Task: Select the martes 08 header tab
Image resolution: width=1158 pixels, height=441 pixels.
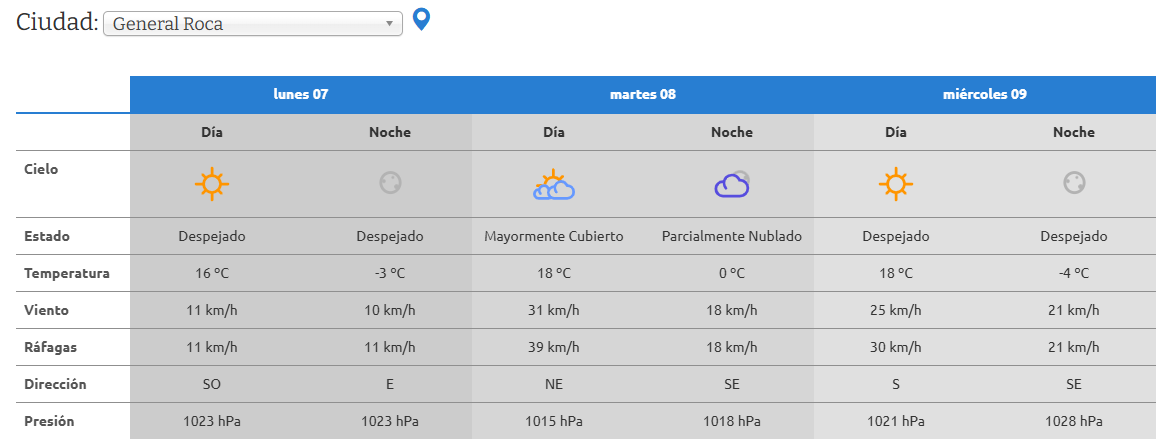Action: click(x=643, y=95)
